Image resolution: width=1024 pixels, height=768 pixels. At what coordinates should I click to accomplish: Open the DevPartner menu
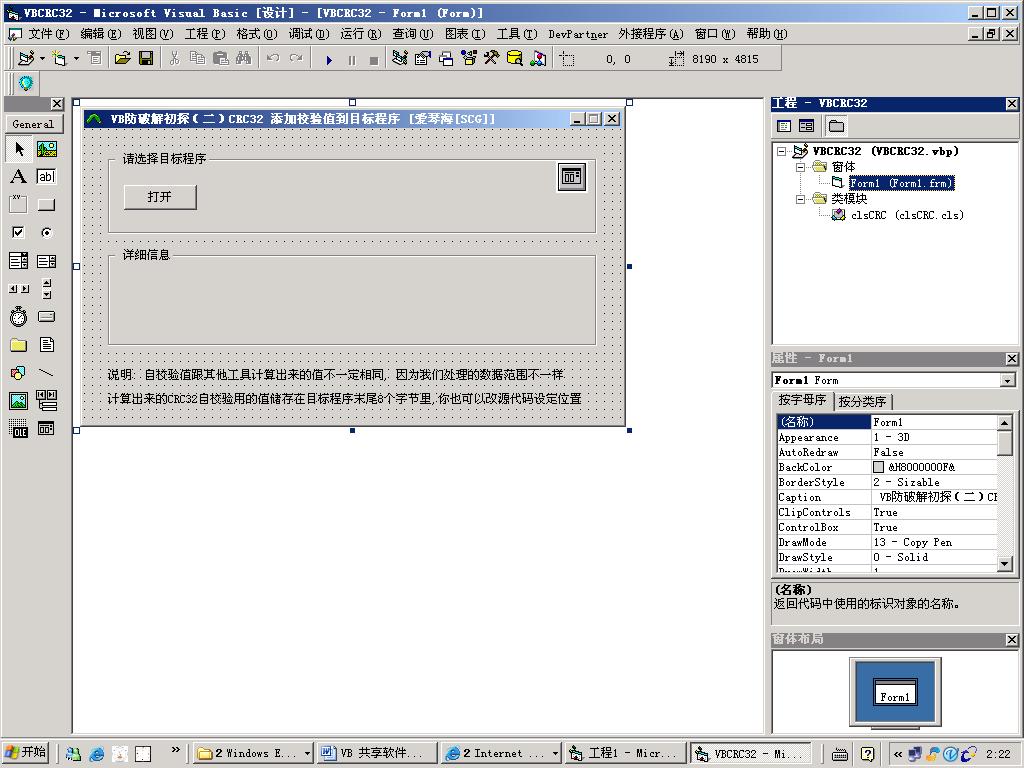click(578, 34)
